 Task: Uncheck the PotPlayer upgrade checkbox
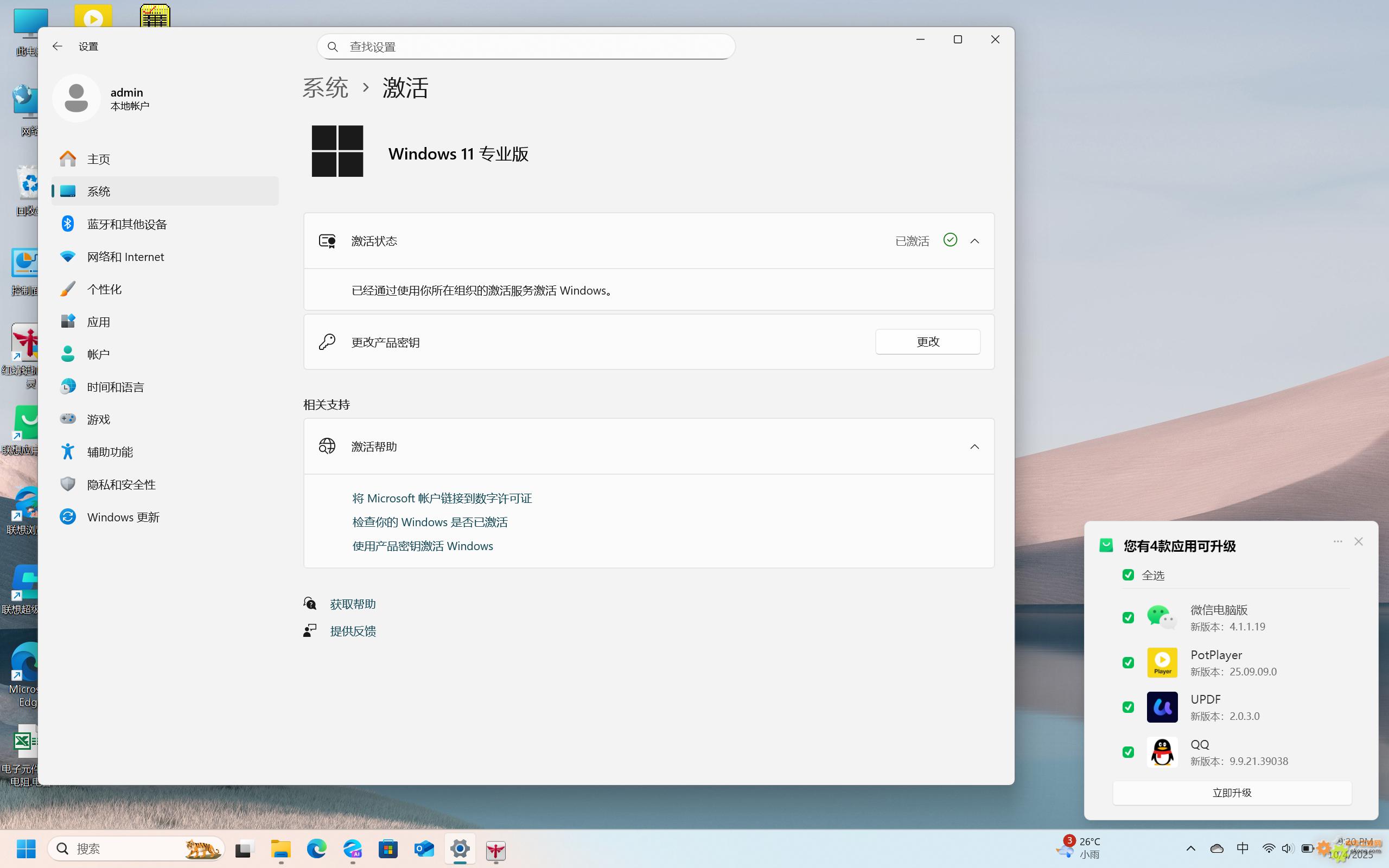point(1128,662)
